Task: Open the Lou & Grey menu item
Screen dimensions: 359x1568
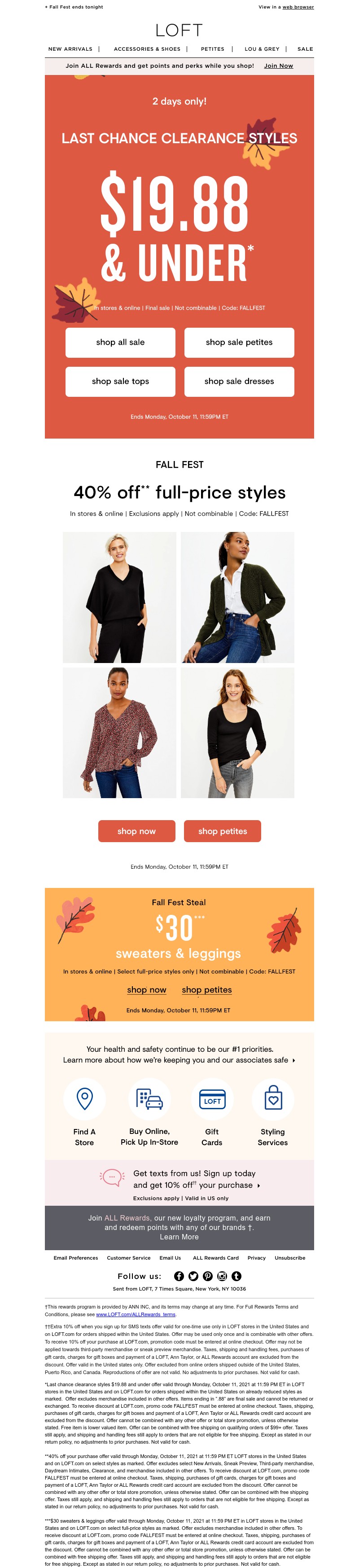Action: click(x=262, y=48)
